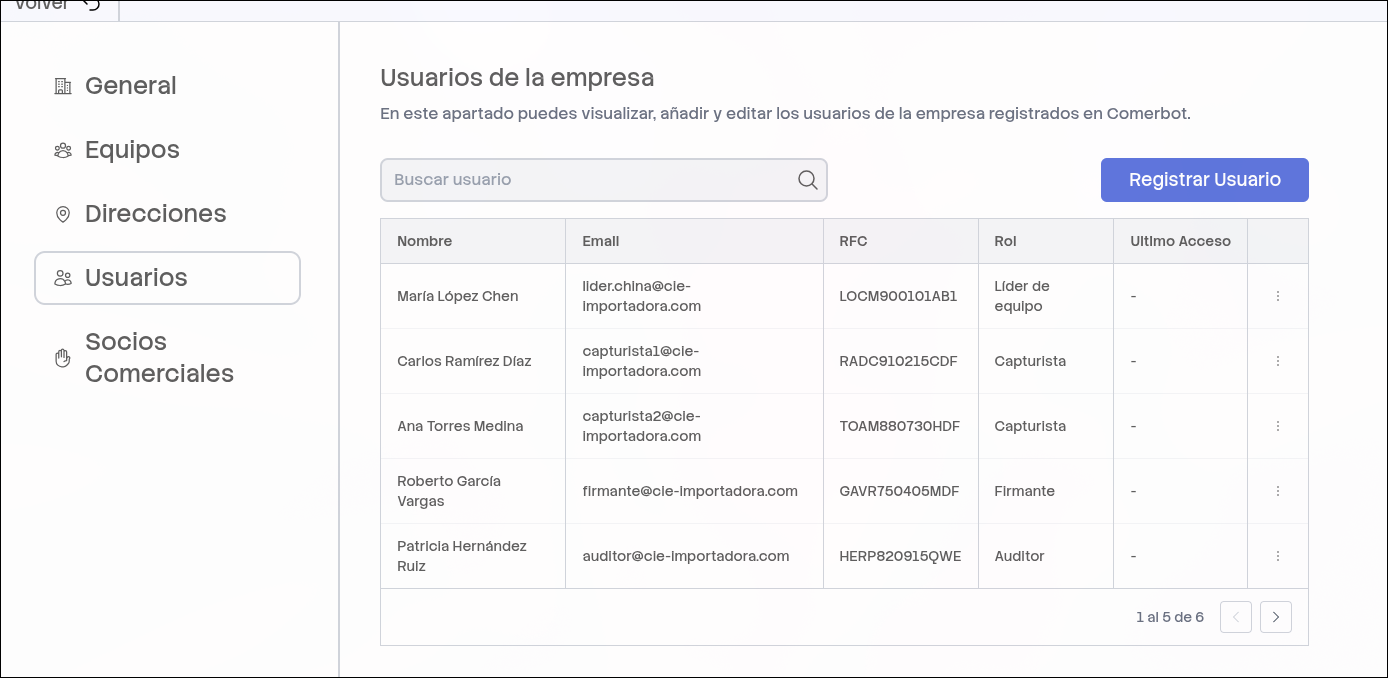The image size is (1388, 678).
Task: Open options menu for Ana Torres Medina
Action: click(1278, 426)
